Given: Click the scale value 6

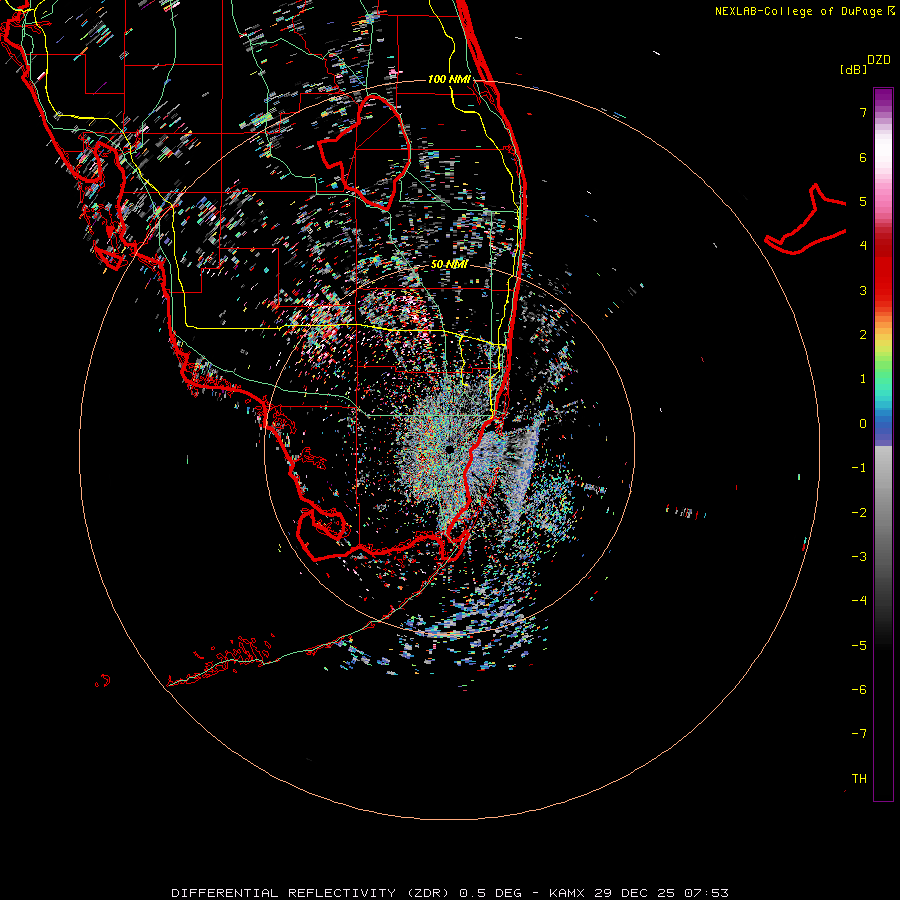Looking at the screenshot, I should click(863, 157).
